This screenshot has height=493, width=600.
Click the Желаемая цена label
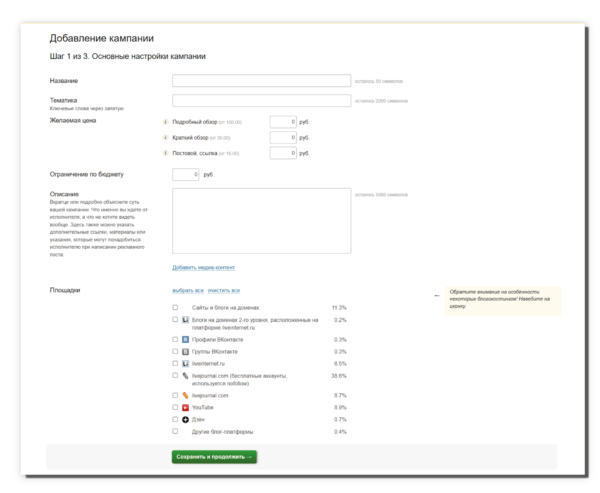(73, 121)
